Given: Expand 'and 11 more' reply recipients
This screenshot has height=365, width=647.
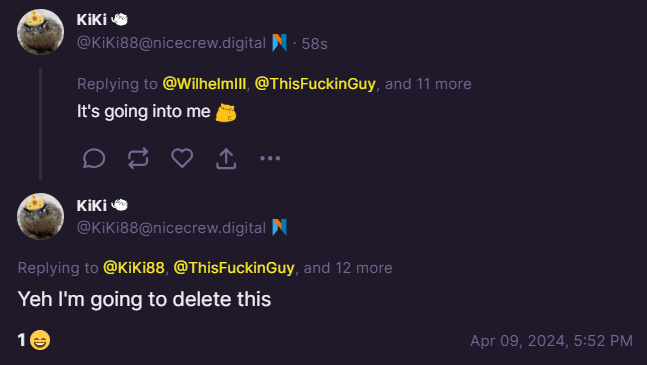Looking at the screenshot, I should 428,84.
